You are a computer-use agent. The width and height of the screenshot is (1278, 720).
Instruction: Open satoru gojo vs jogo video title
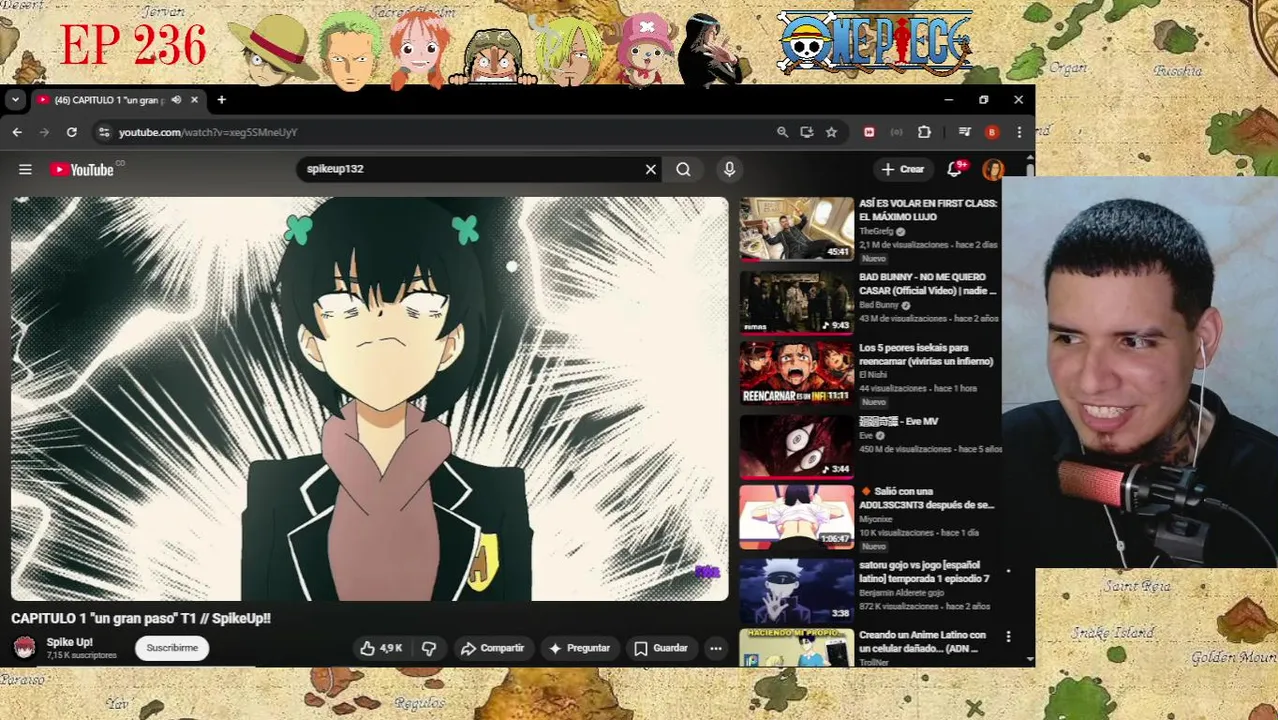(x=924, y=572)
